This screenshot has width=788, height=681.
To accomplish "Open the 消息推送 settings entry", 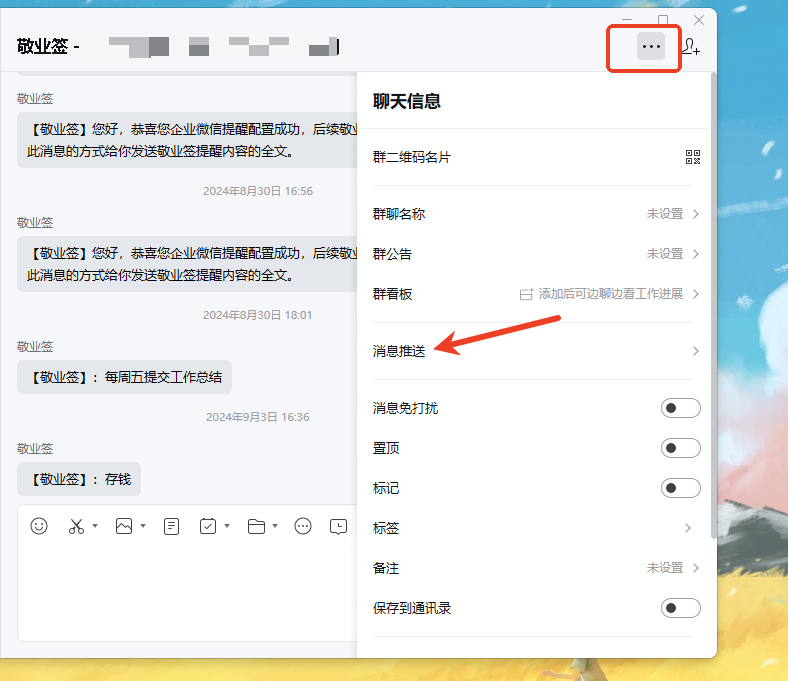I will click(x=535, y=351).
